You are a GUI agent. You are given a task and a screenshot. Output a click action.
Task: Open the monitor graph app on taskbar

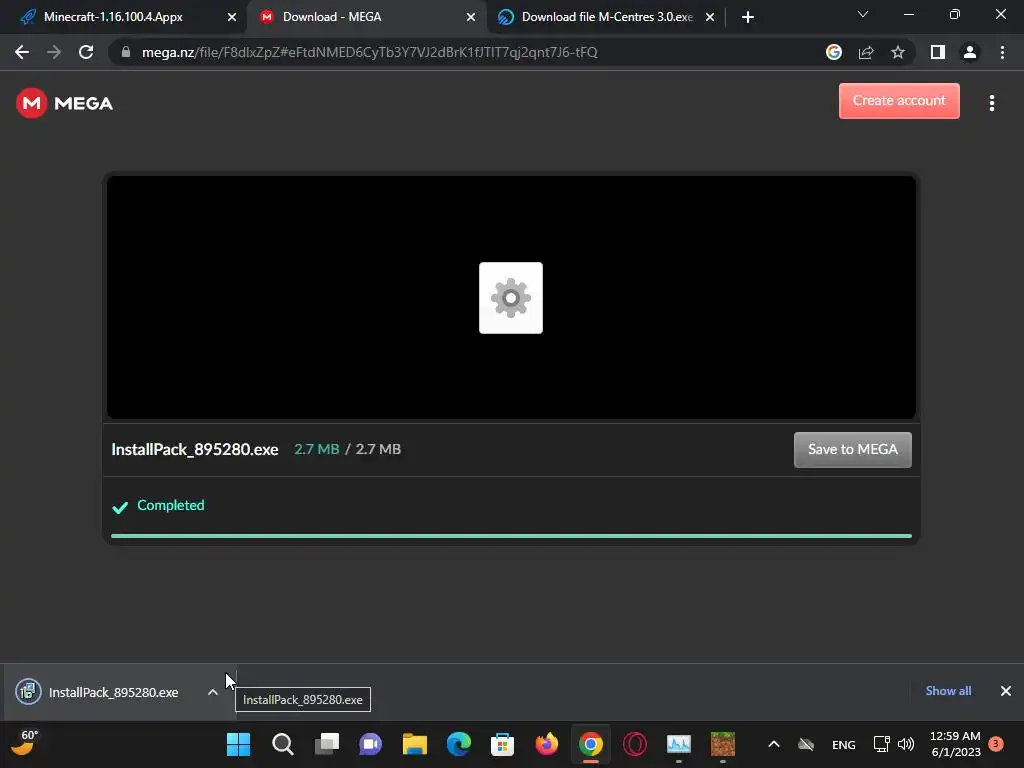(679, 744)
